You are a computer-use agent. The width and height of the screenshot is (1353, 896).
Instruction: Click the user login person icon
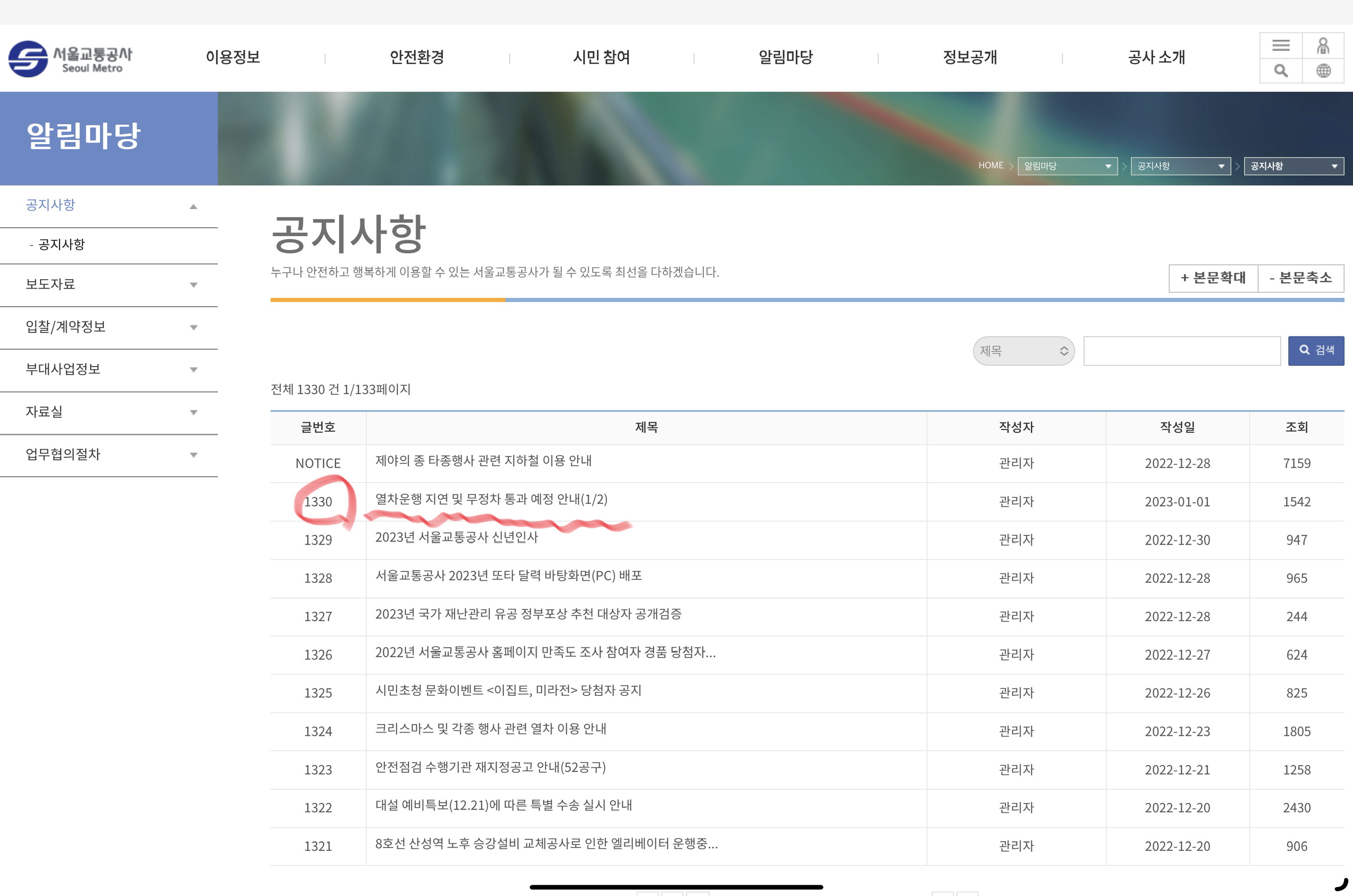[1323, 46]
